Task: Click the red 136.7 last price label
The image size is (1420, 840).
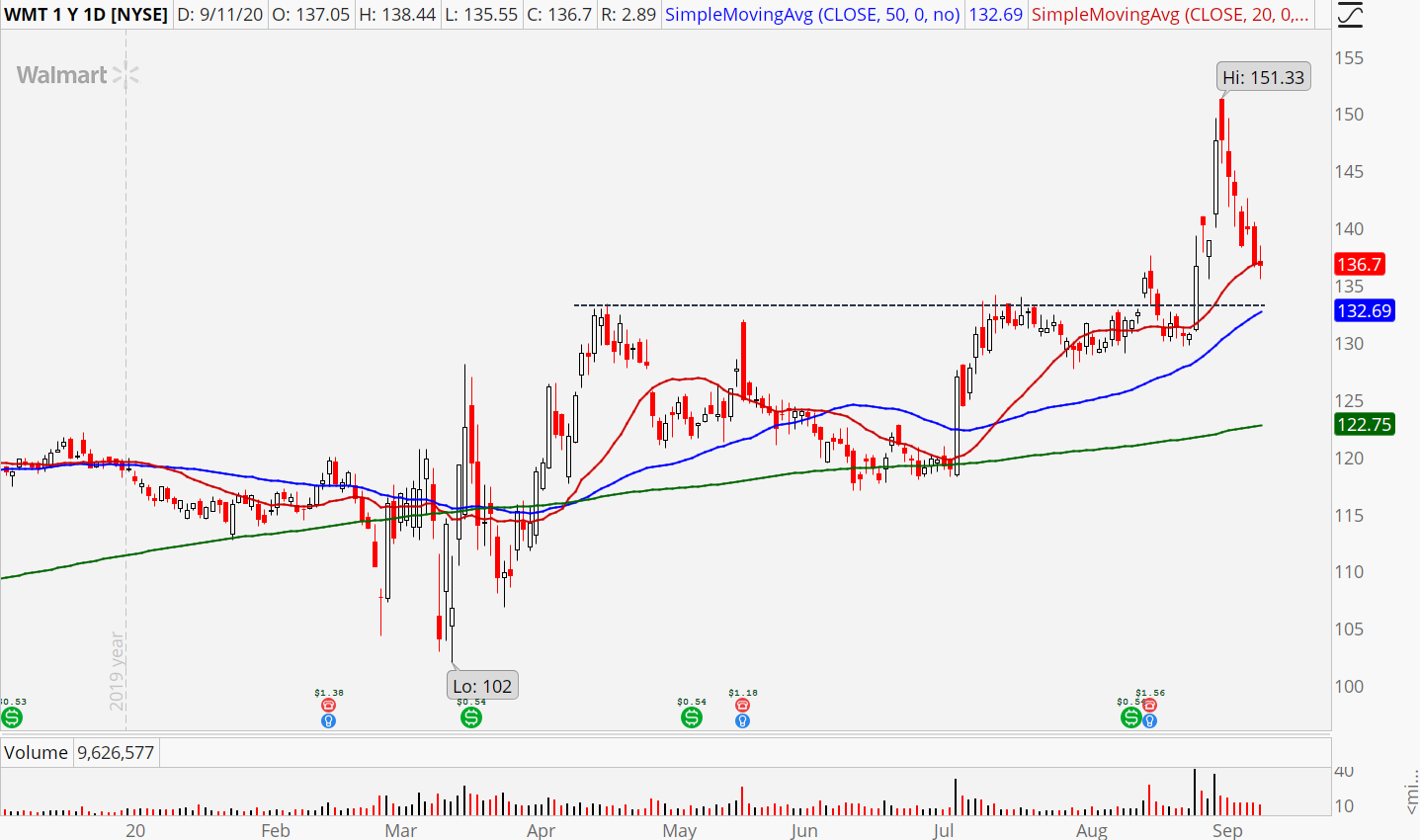Action: (x=1359, y=264)
